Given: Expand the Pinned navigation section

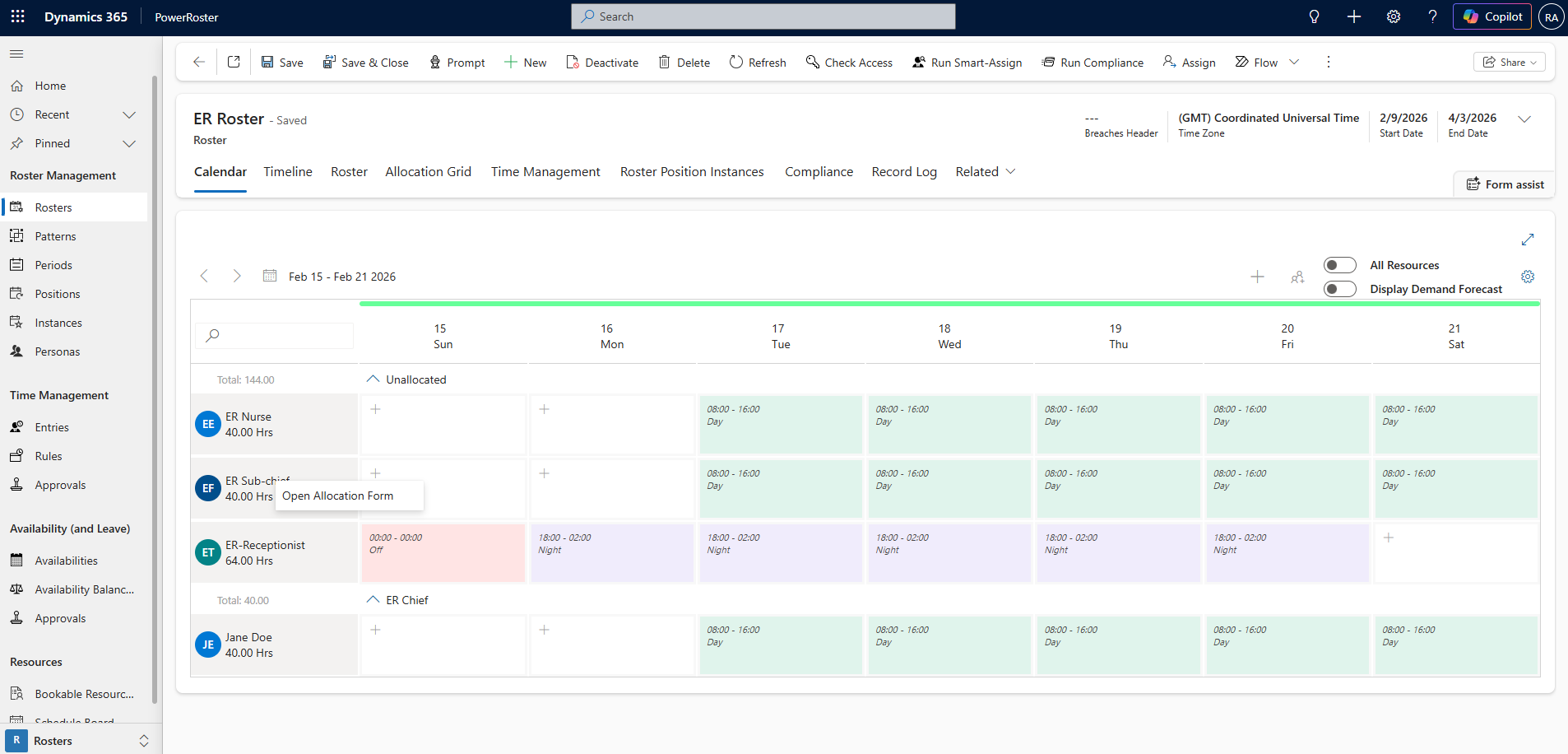Looking at the screenshot, I should pos(129,143).
